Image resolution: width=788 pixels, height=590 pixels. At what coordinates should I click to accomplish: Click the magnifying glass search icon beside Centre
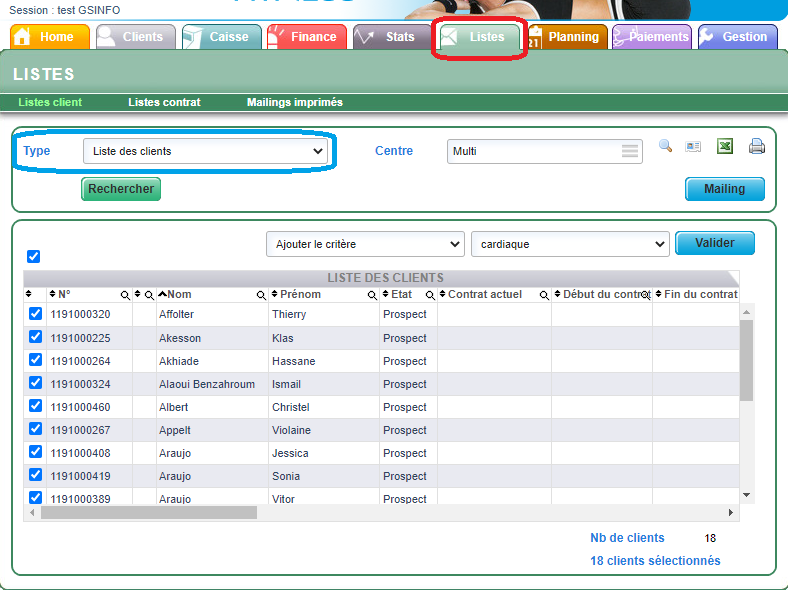pos(665,146)
